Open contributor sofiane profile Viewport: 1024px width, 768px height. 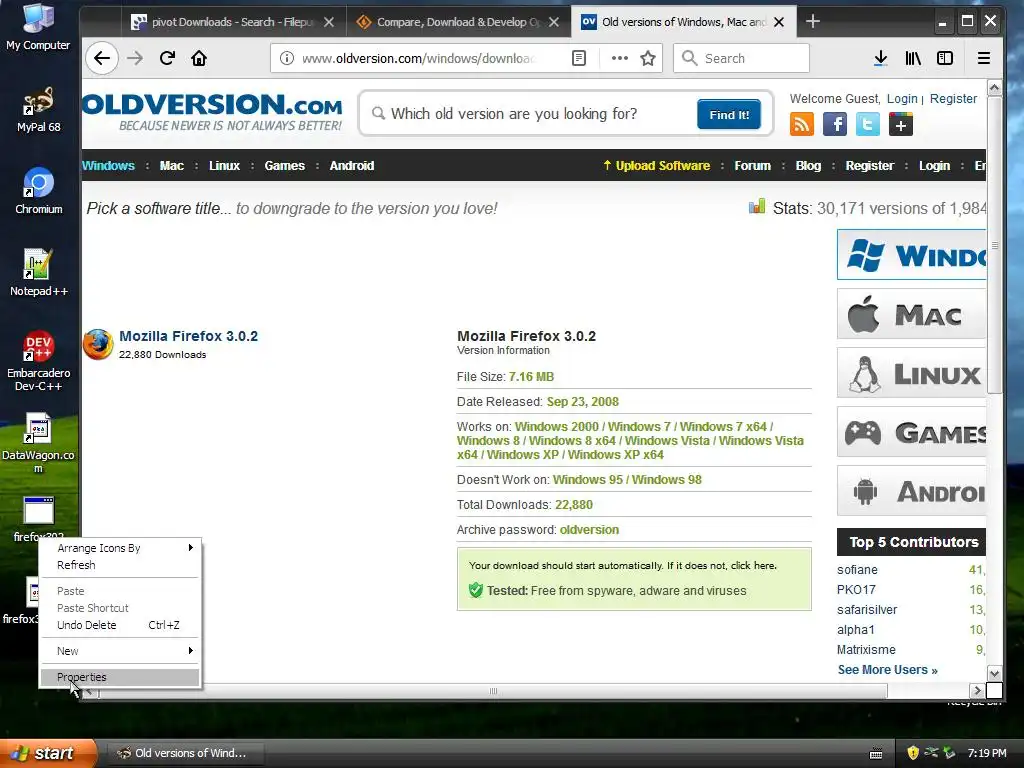coord(857,570)
